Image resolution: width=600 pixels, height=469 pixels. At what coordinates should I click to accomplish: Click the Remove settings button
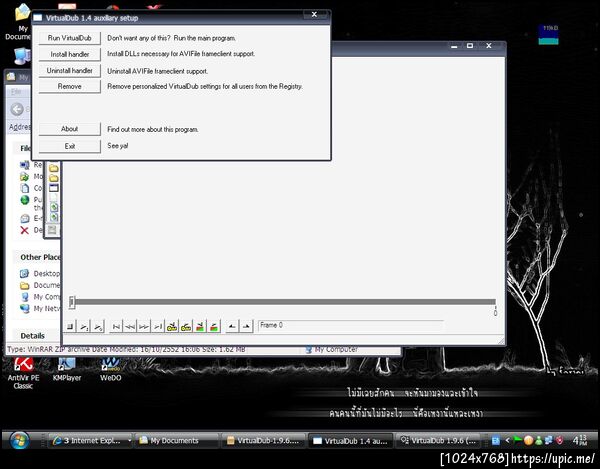(70, 86)
